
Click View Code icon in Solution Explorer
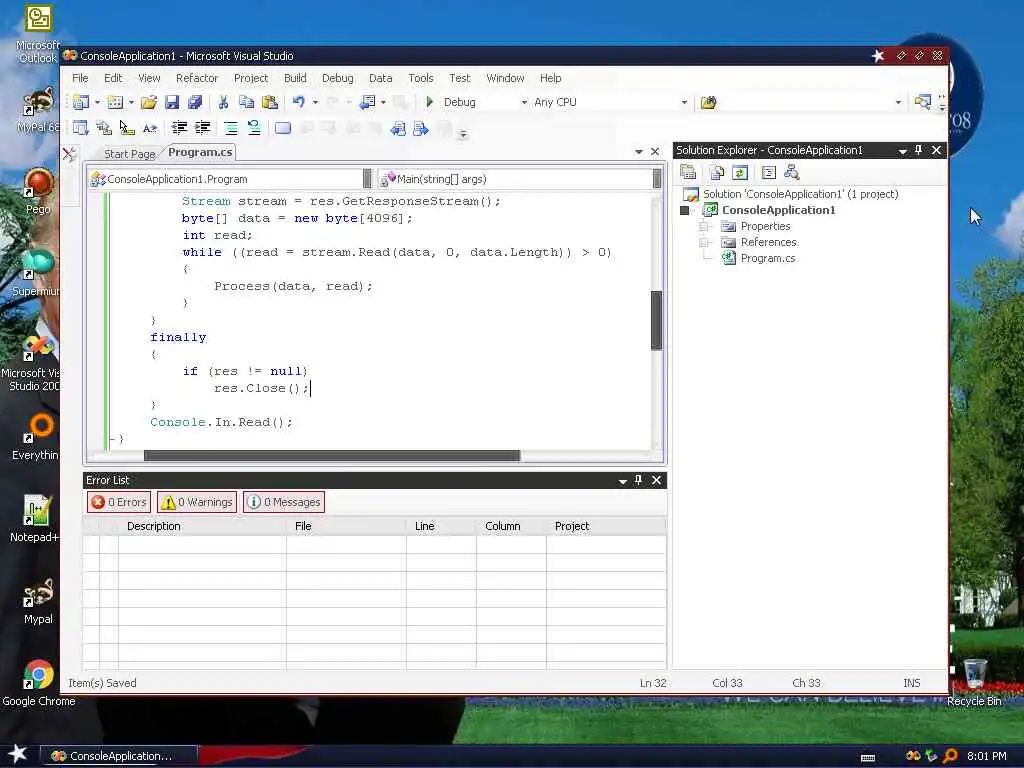pos(769,172)
